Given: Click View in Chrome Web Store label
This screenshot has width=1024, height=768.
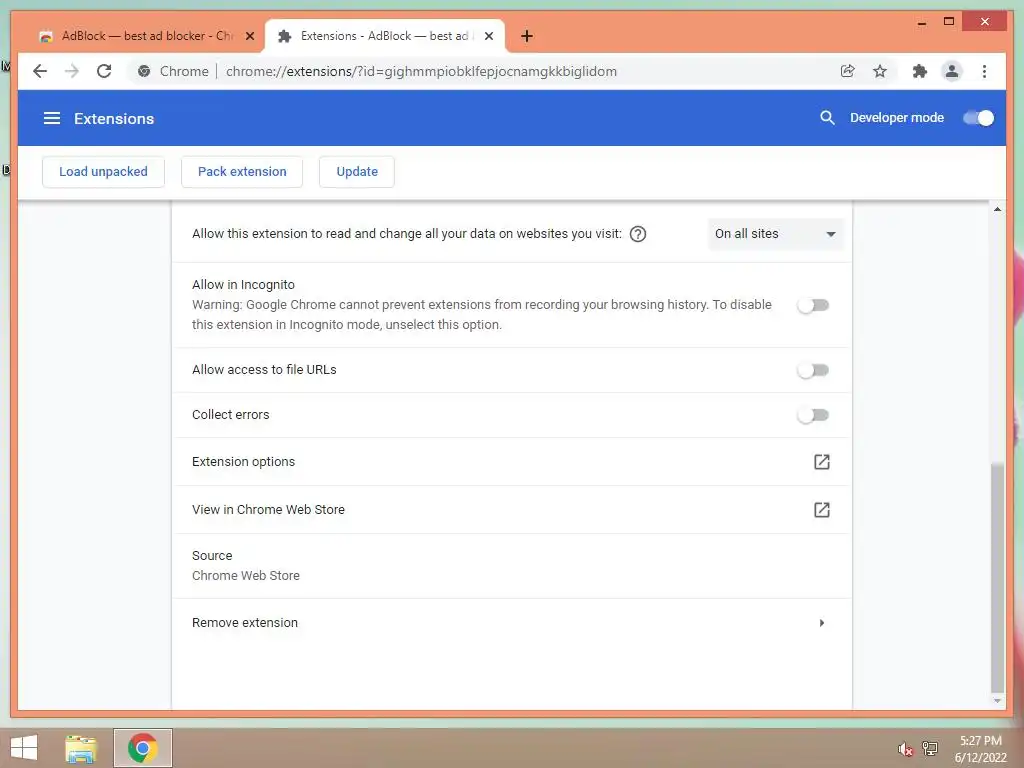Looking at the screenshot, I should (268, 509).
